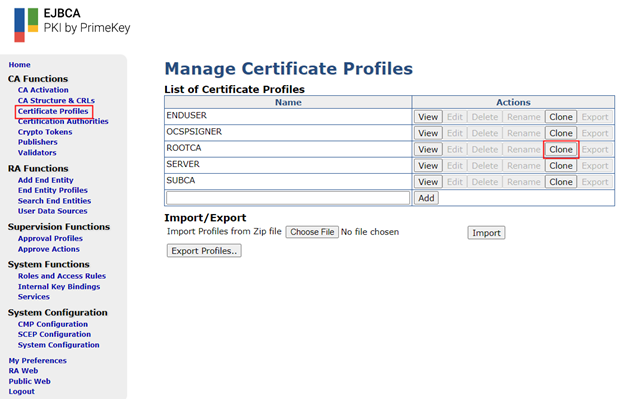
Task: Open the System Configuration link
Action: tap(58, 345)
